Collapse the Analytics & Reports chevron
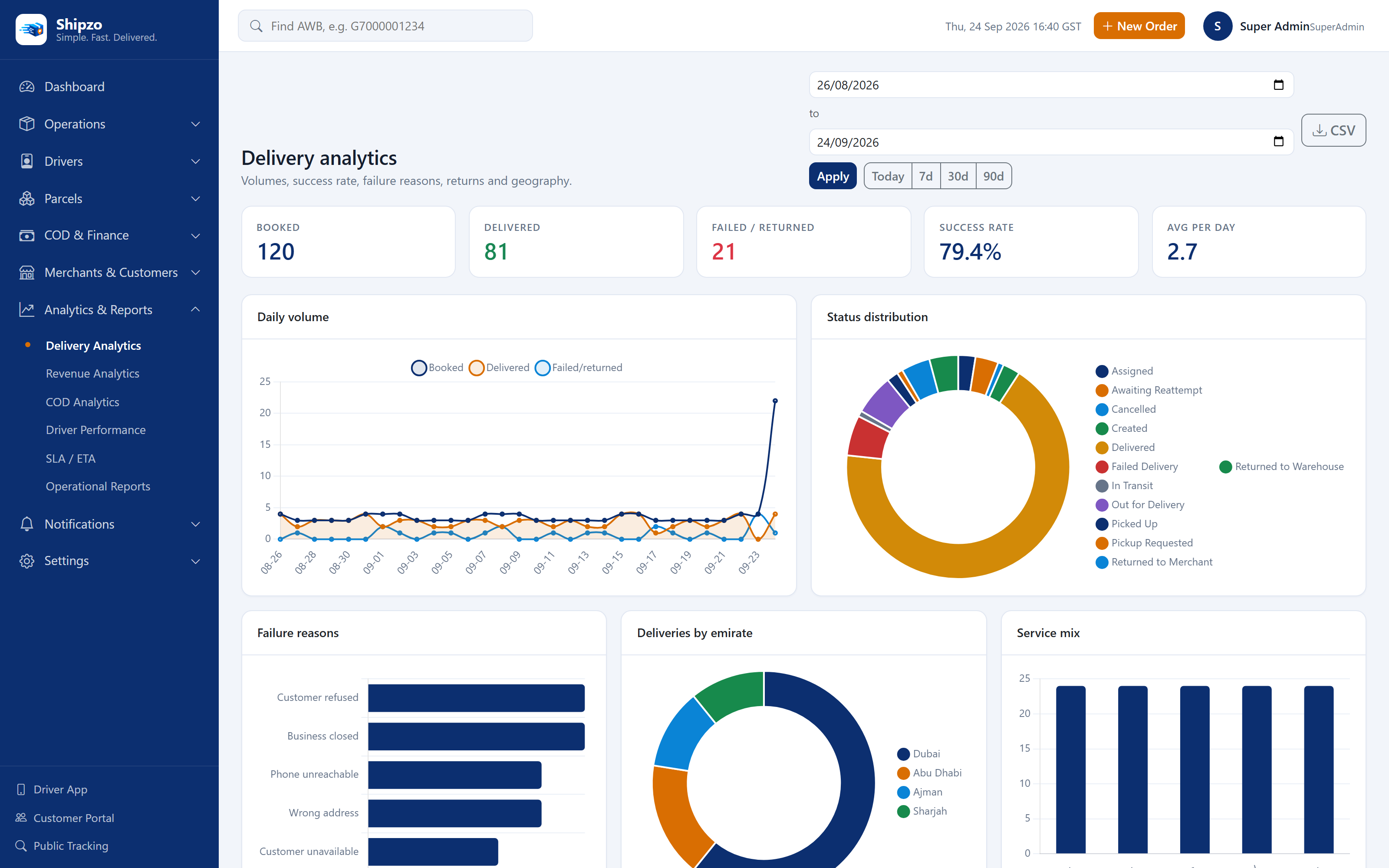Image resolution: width=1389 pixels, height=868 pixels. click(x=196, y=310)
